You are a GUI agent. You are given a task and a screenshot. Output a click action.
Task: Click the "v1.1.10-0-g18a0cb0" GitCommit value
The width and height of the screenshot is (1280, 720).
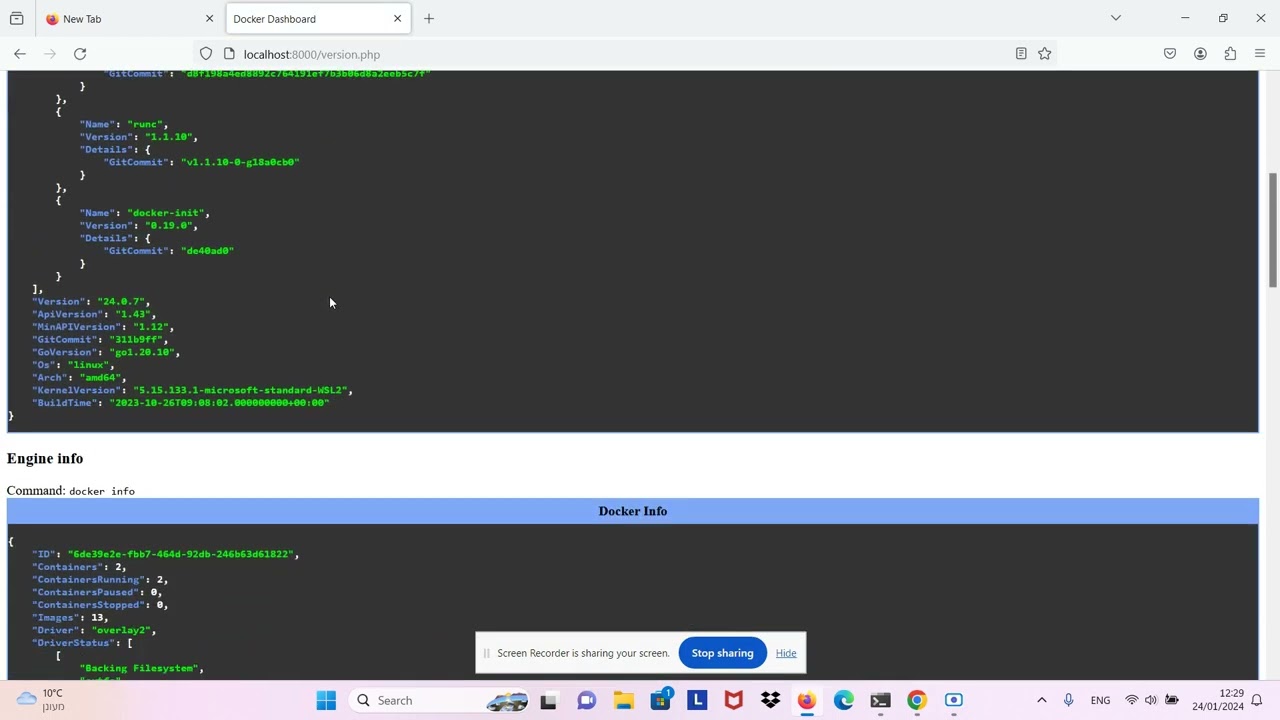pyautogui.click(x=240, y=162)
